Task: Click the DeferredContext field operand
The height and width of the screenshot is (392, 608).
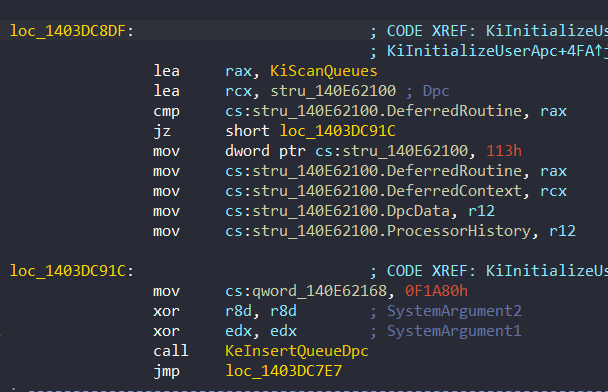Action: point(454,191)
